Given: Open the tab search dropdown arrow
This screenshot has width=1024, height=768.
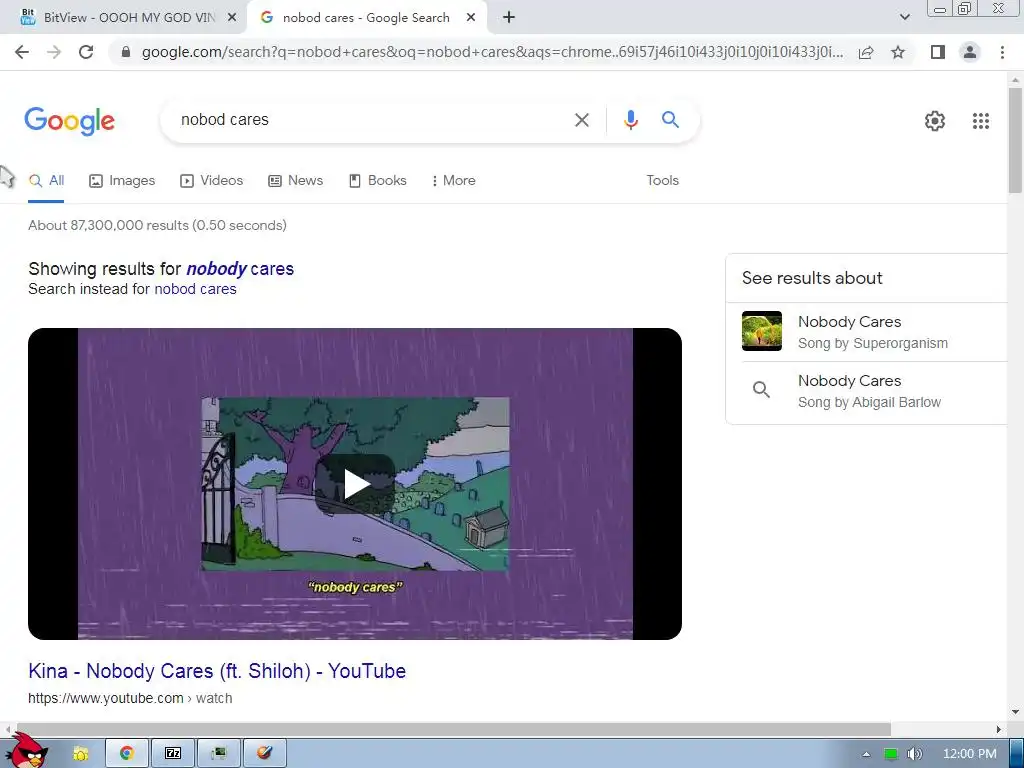Looking at the screenshot, I should pyautogui.click(x=904, y=18).
